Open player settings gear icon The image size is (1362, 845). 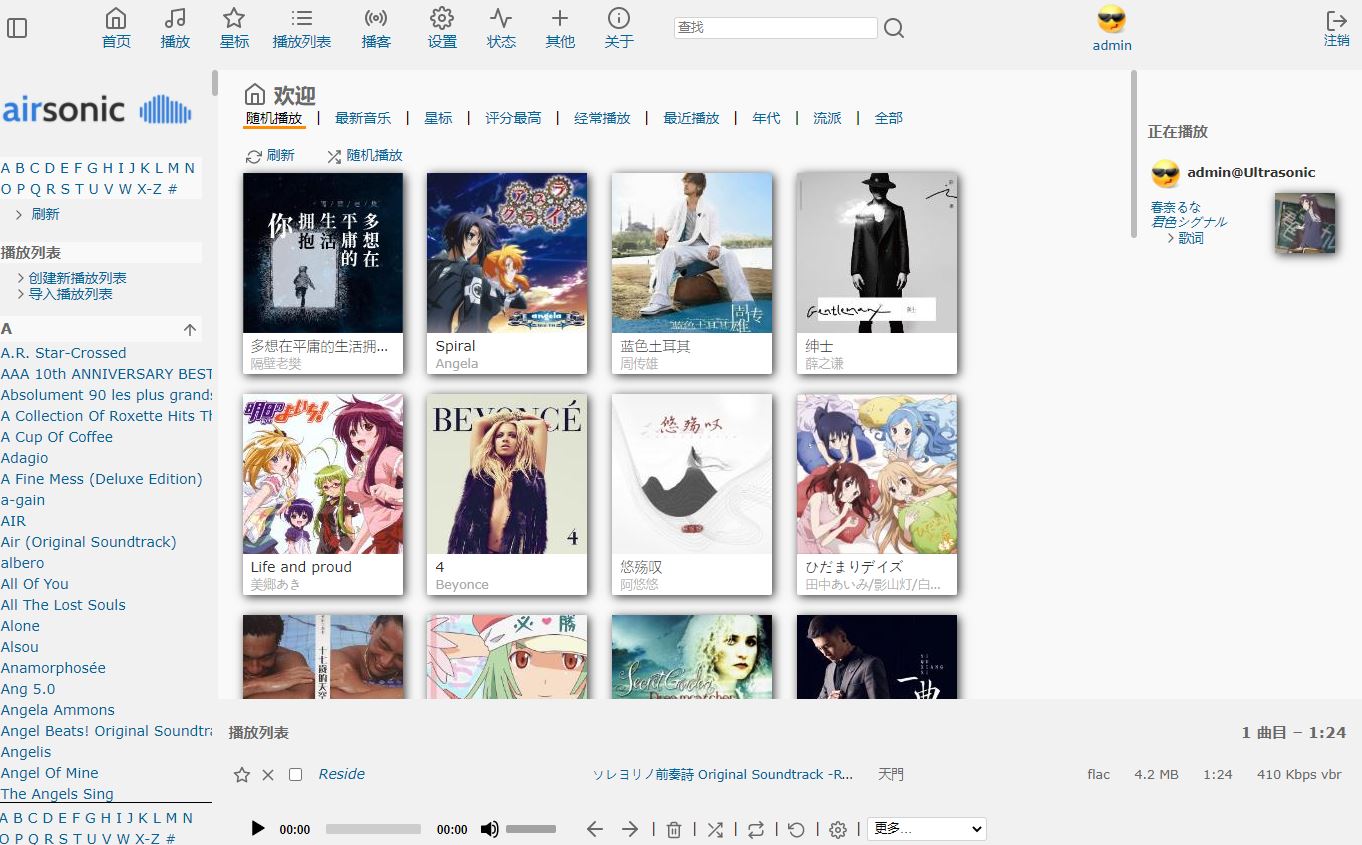[x=838, y=829]
